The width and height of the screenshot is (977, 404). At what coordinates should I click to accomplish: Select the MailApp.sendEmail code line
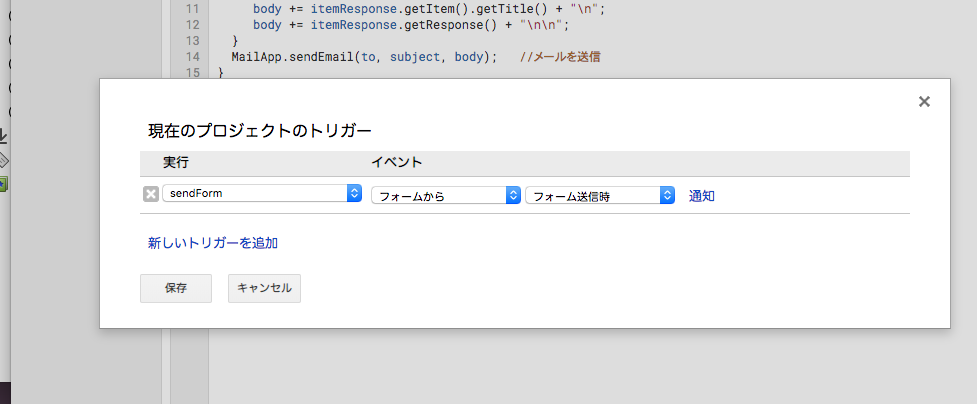coord(416,57)
